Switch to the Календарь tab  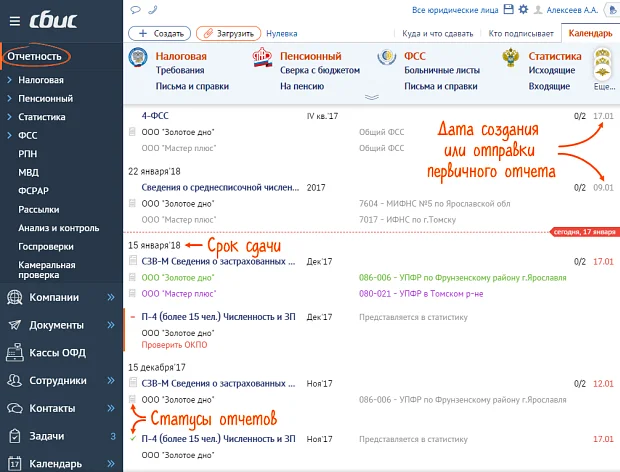[x=590, y=33]
